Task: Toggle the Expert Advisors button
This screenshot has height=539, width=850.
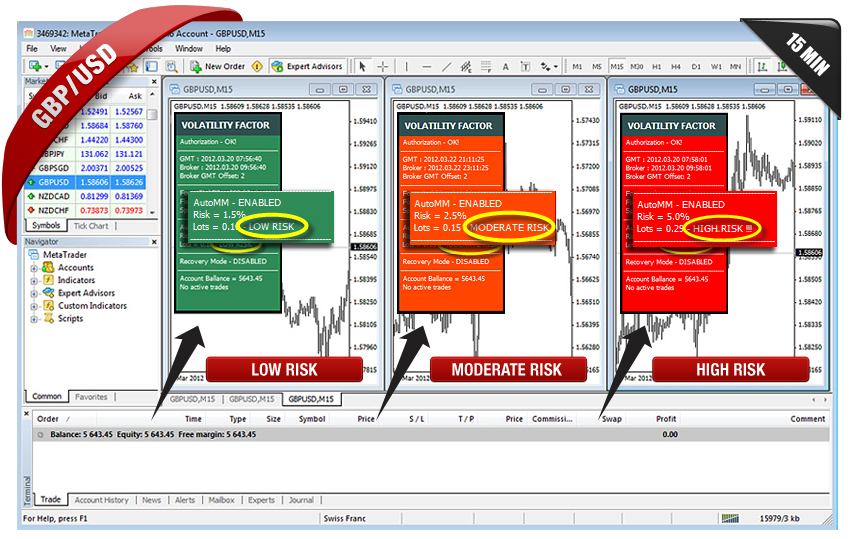Action: (307, 66)
